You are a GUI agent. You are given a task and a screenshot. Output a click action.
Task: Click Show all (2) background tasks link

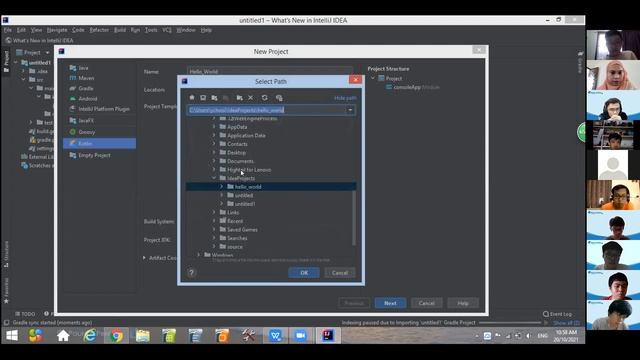tap(567, 323)
